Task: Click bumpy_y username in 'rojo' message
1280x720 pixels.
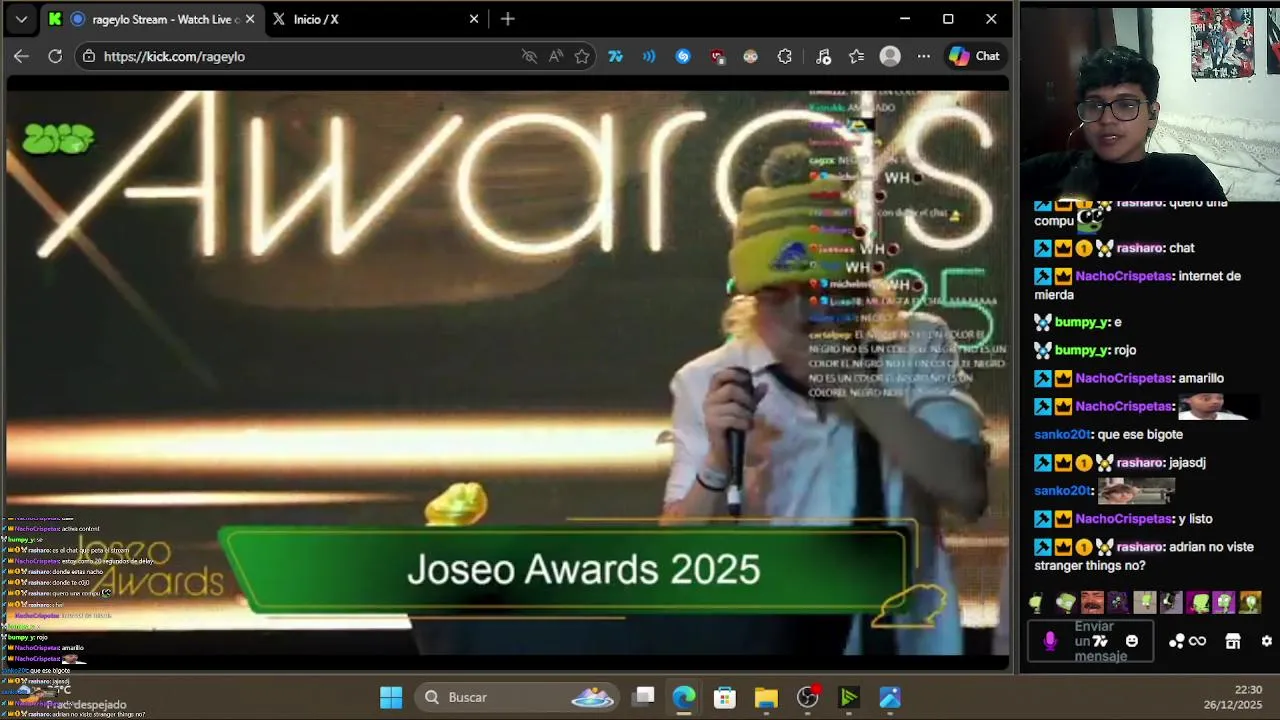Action: tap(1081, 350)
